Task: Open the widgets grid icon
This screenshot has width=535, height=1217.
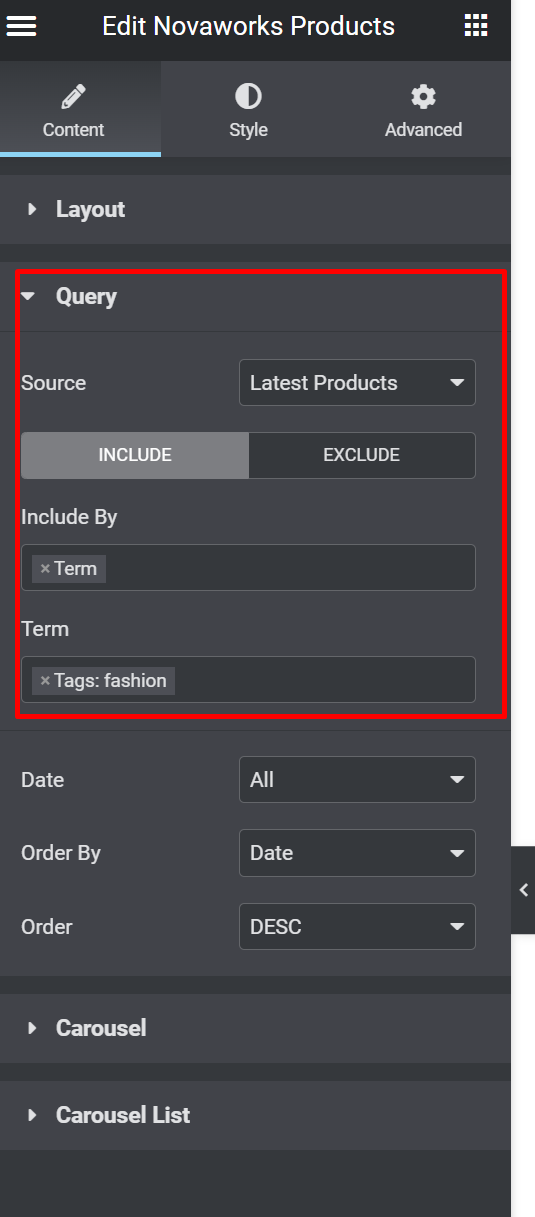Action: pyautogui.click(x=476, y=27)
